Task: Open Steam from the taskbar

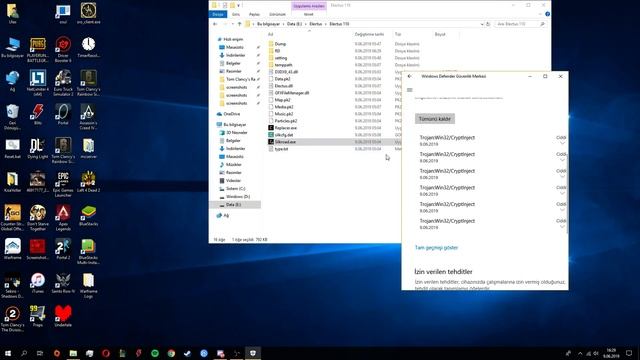Action: click(187, 353)
